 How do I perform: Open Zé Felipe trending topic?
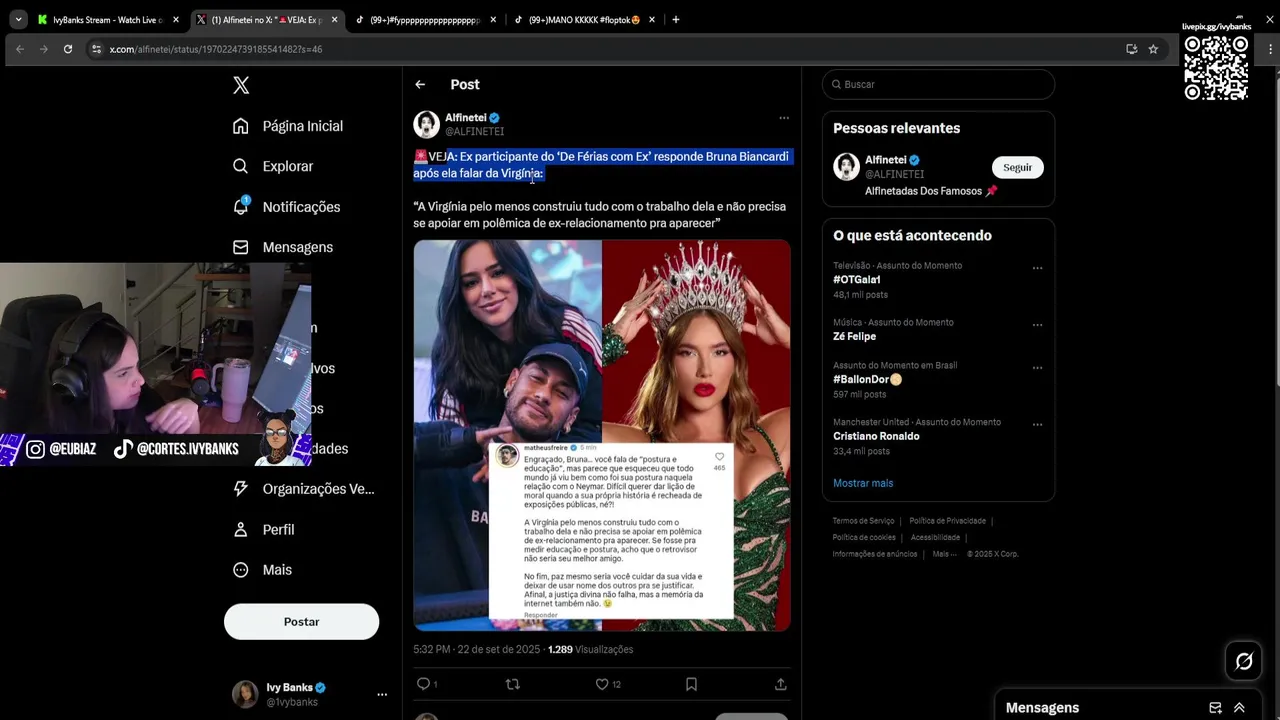click(x=855, y=337)
